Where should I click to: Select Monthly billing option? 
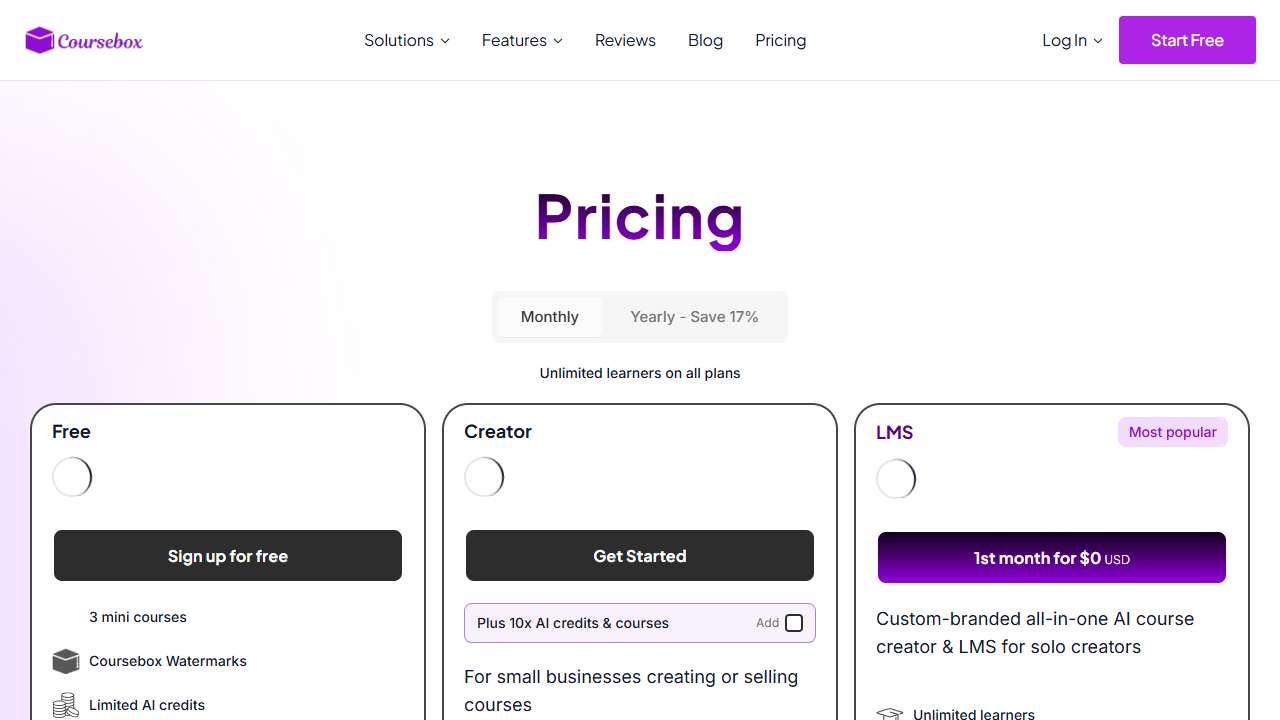[x=549, y=317]
